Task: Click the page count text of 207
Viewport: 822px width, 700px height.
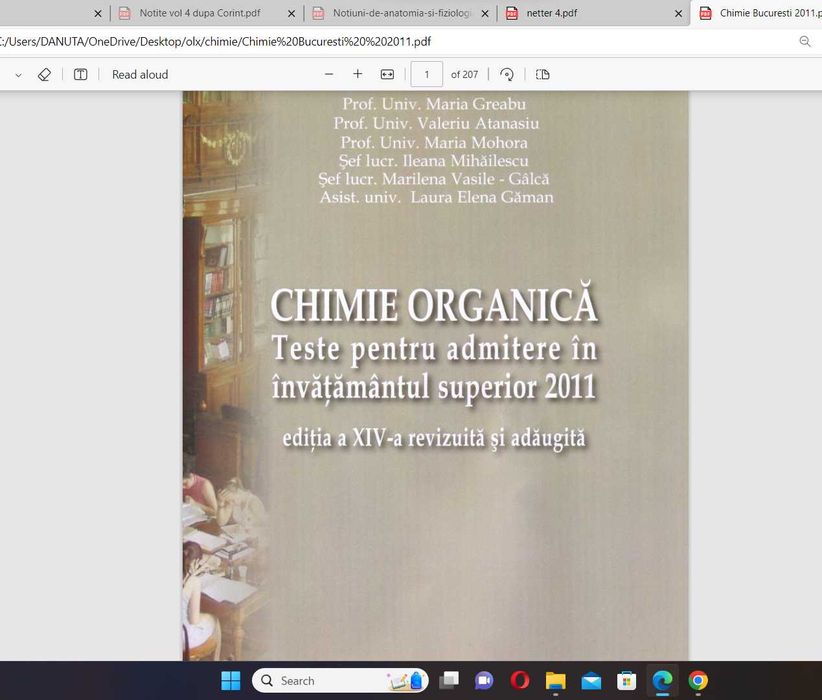Action: tap(464, 74)
